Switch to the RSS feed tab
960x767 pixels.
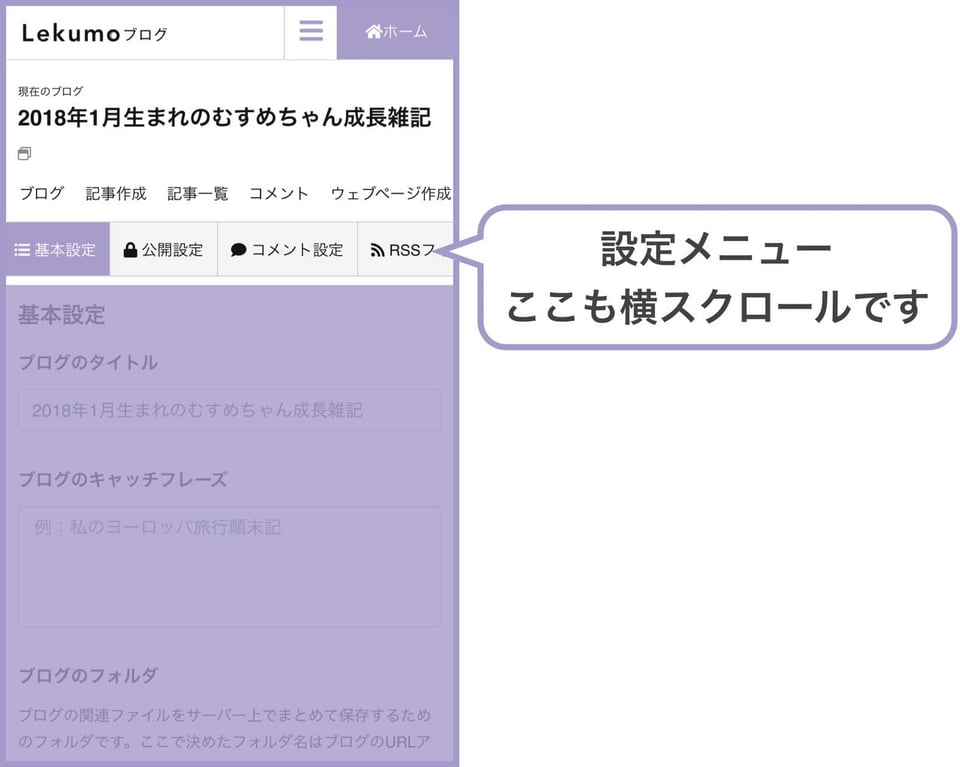point(405,249)
